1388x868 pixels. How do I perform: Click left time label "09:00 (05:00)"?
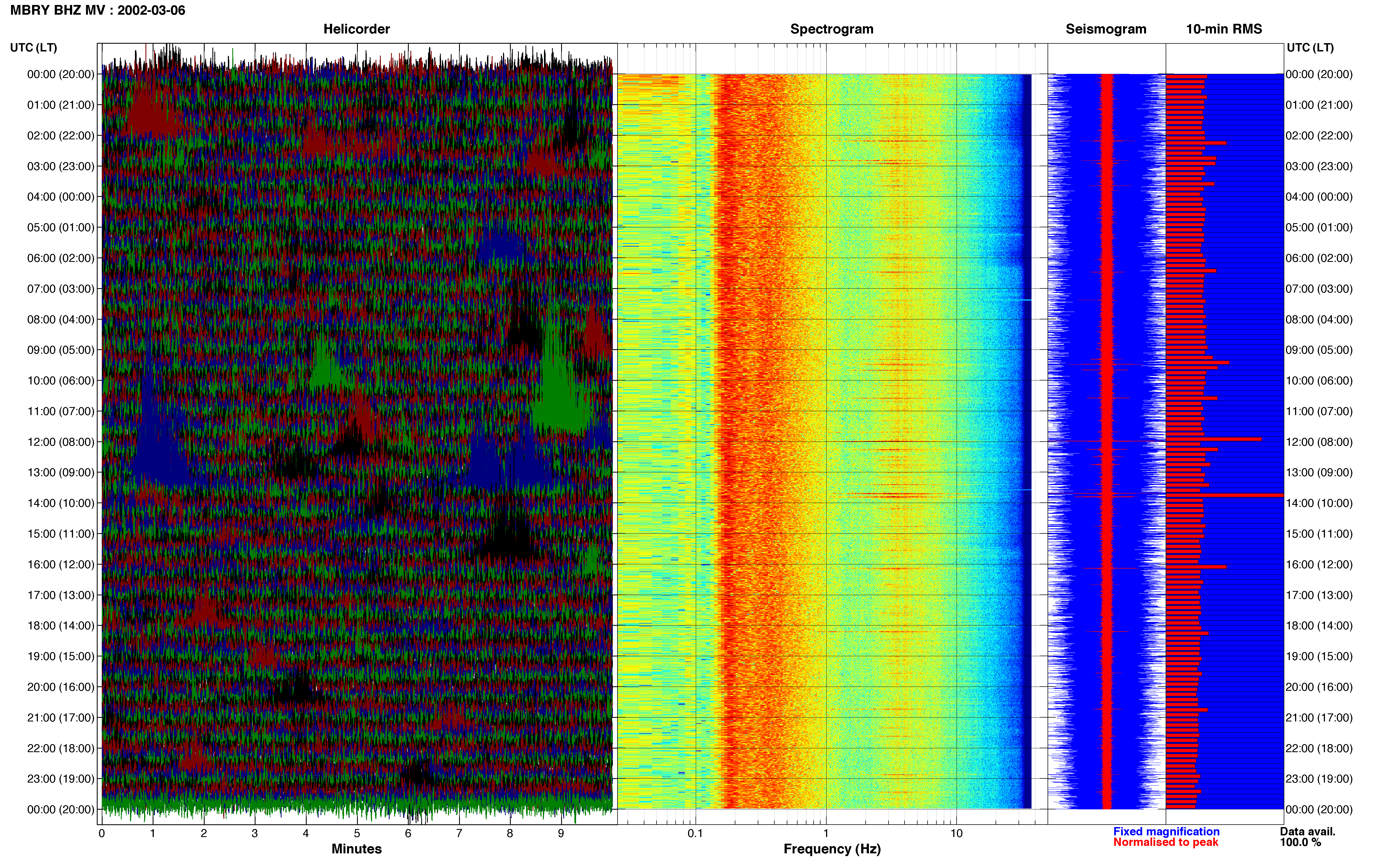61,350
